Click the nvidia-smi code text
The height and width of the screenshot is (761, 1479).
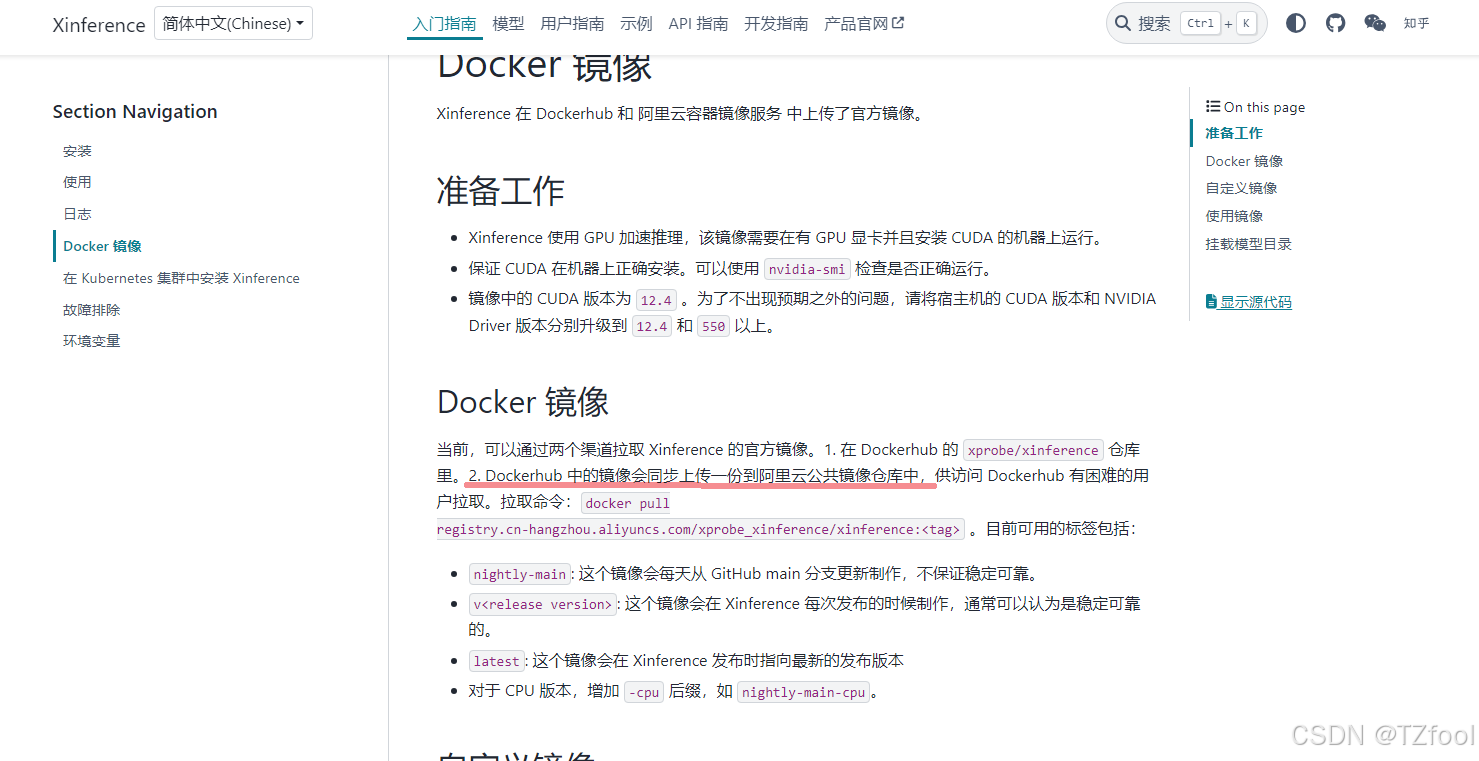[807, 269]
